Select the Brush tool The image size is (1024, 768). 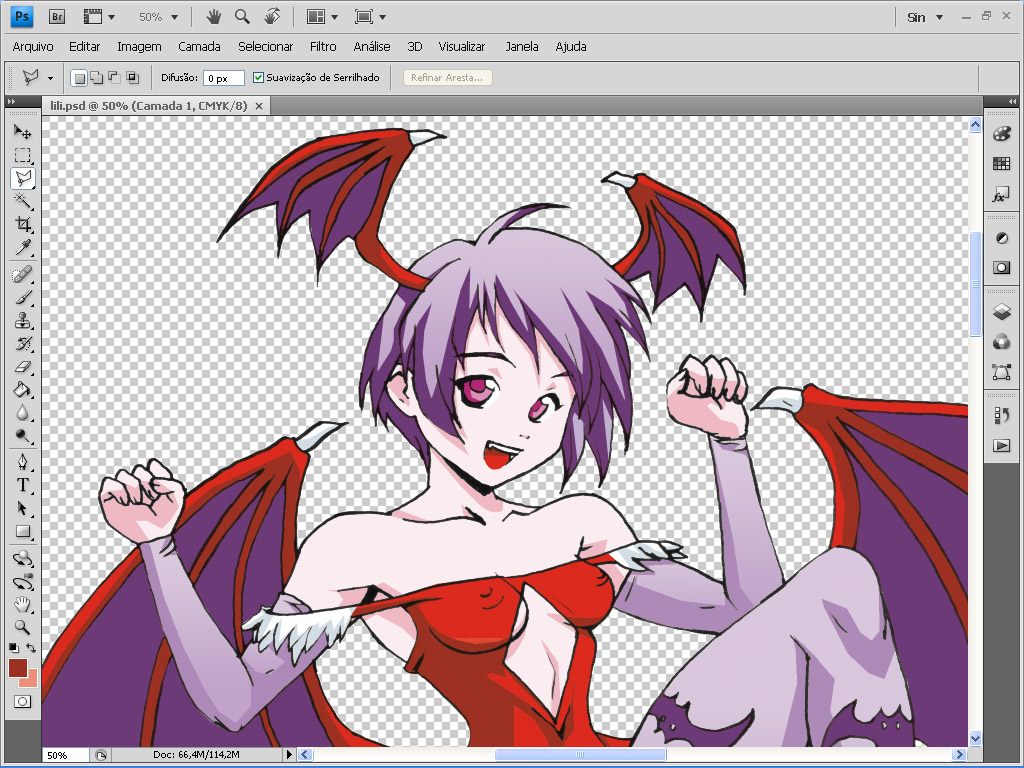(23, 297)
